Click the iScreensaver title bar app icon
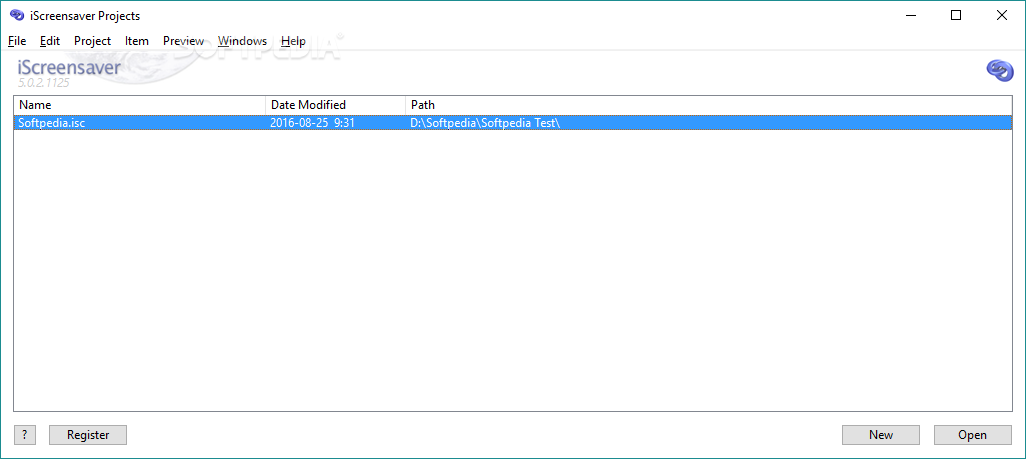Screen dimensions: 1026x459 coord(17,16)
